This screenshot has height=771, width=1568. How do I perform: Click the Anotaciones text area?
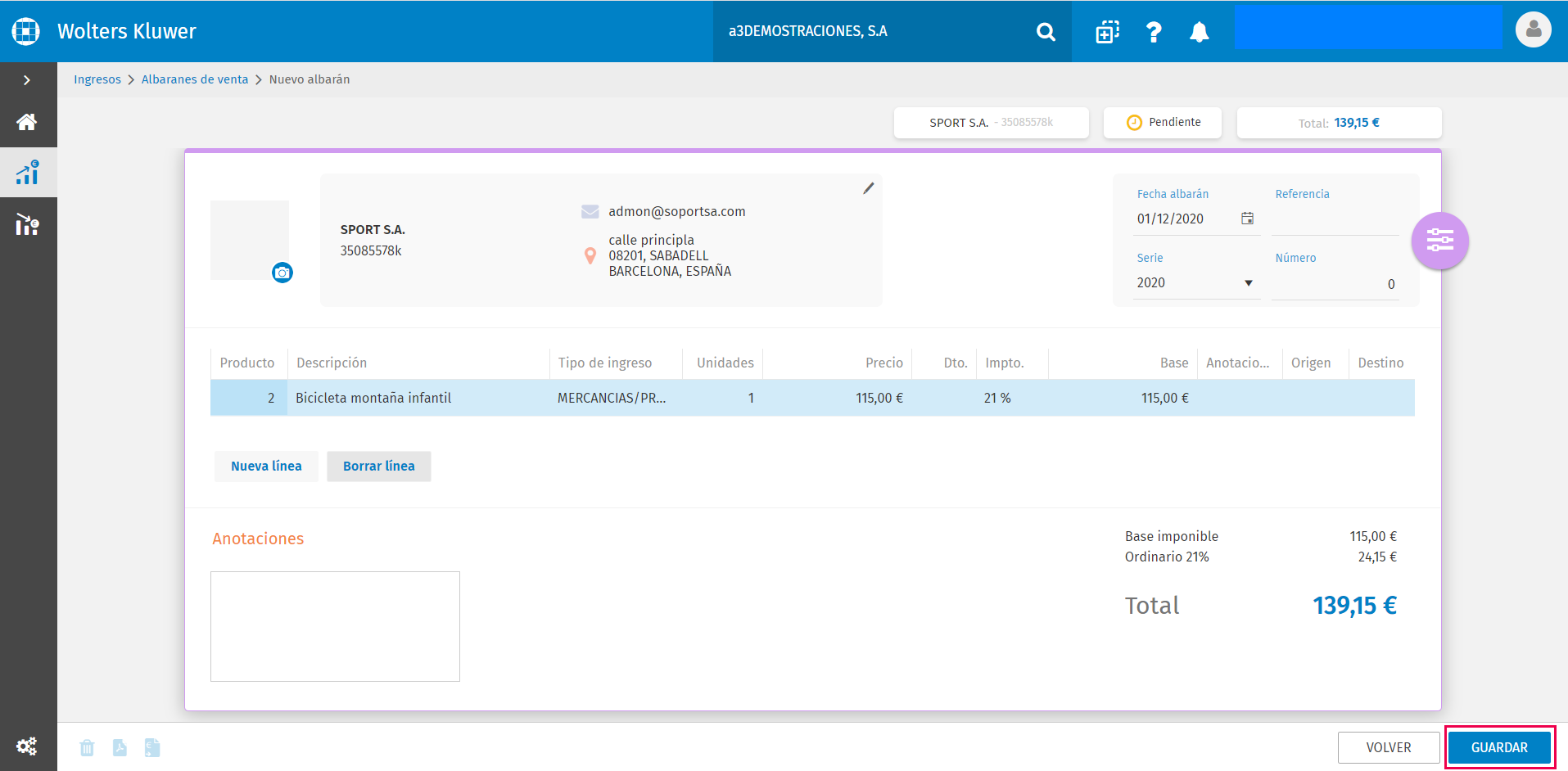[335, 626]
